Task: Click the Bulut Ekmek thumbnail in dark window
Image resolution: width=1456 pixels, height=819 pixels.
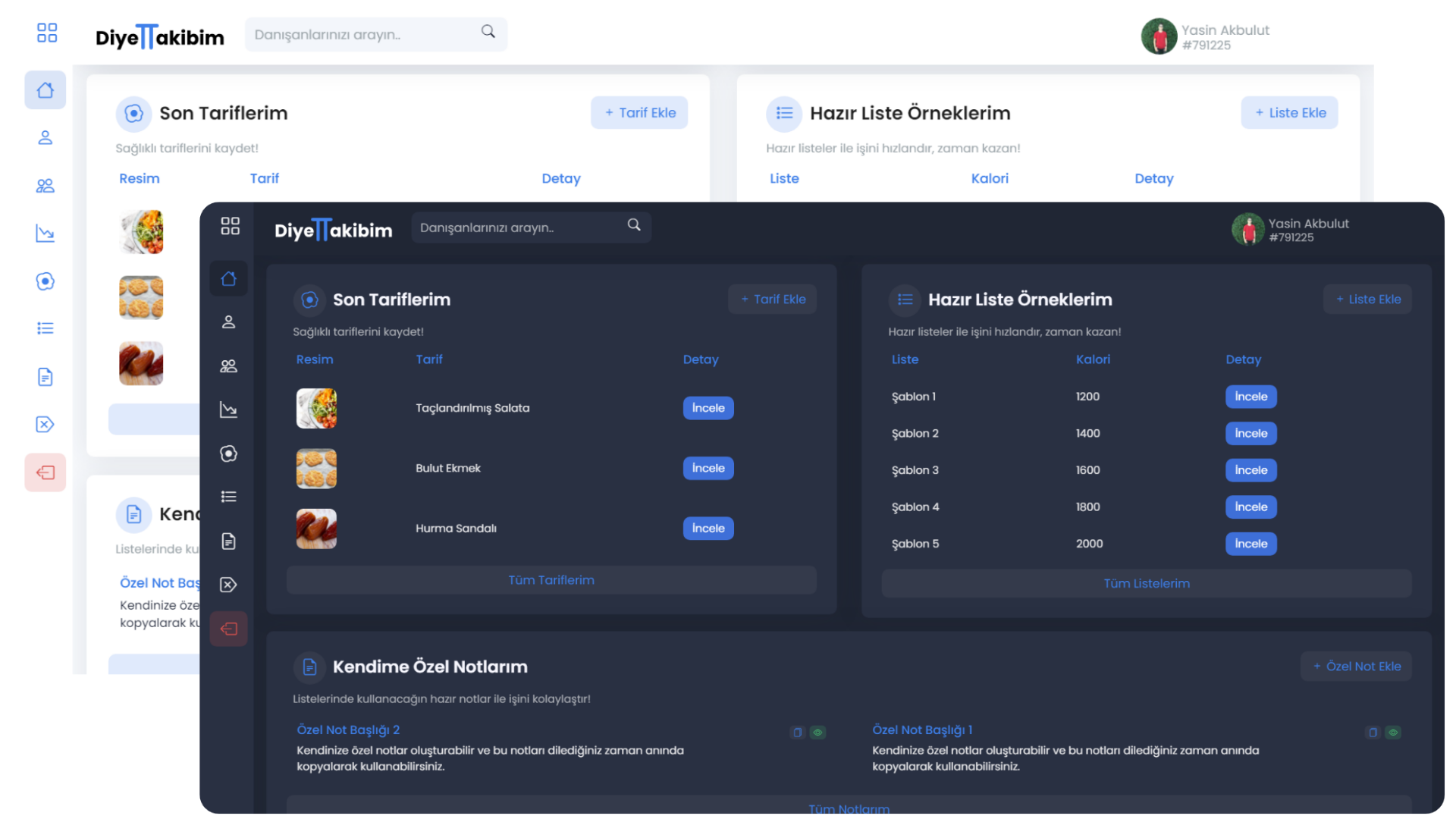Action: (x=316, y=469)
